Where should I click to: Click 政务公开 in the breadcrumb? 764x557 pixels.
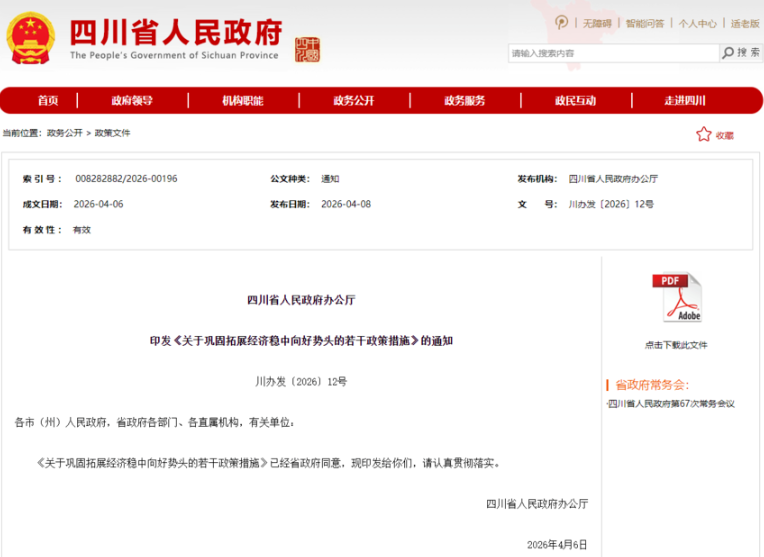[64, 133]
